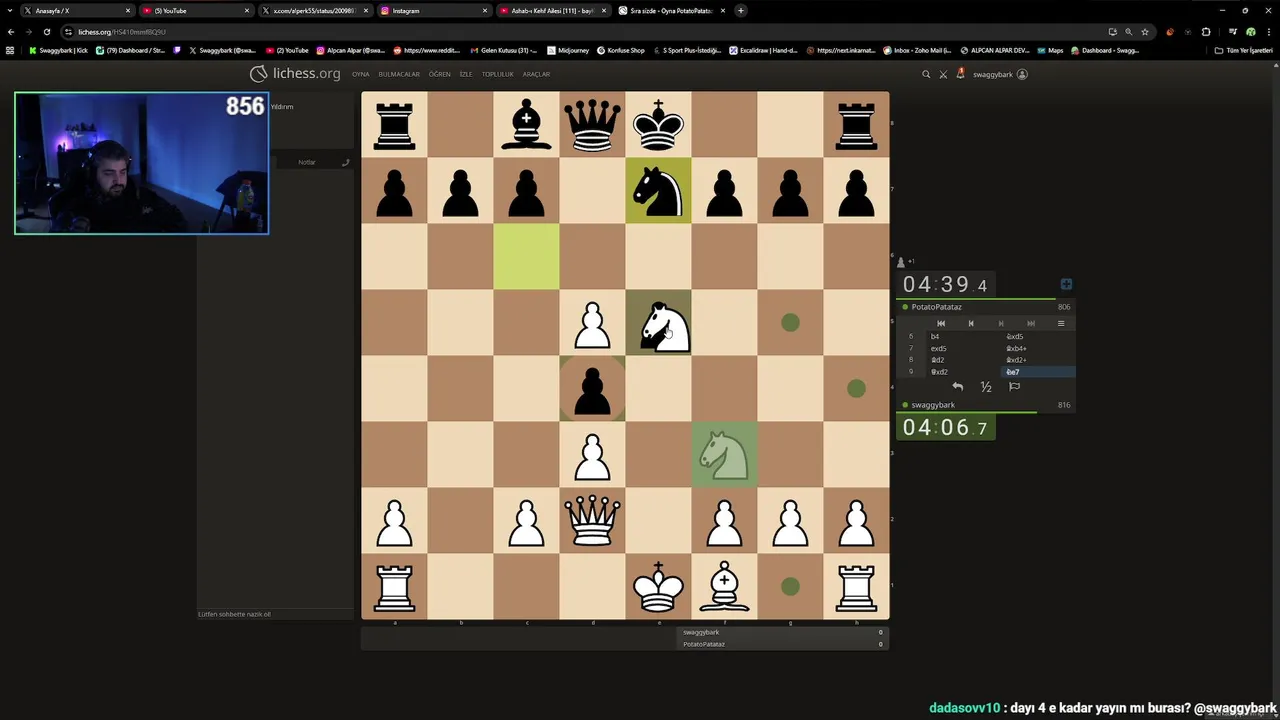Open the ARAÇLAR menu
The width and height of the screenshot is (1280, 720).
click(536, 74)
